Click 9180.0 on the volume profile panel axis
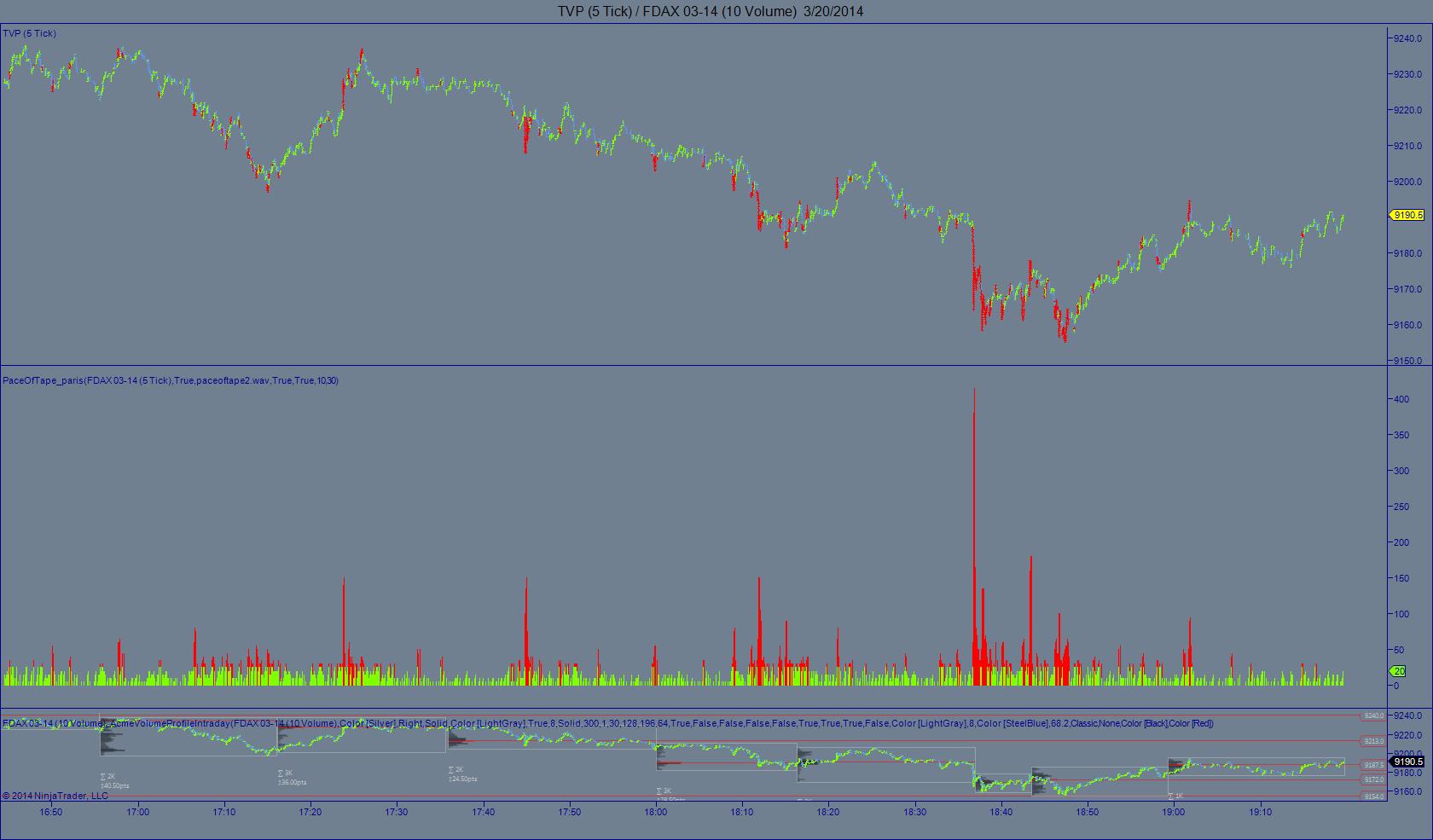Screen dimensions: 1433x840 coord(1407,773)
